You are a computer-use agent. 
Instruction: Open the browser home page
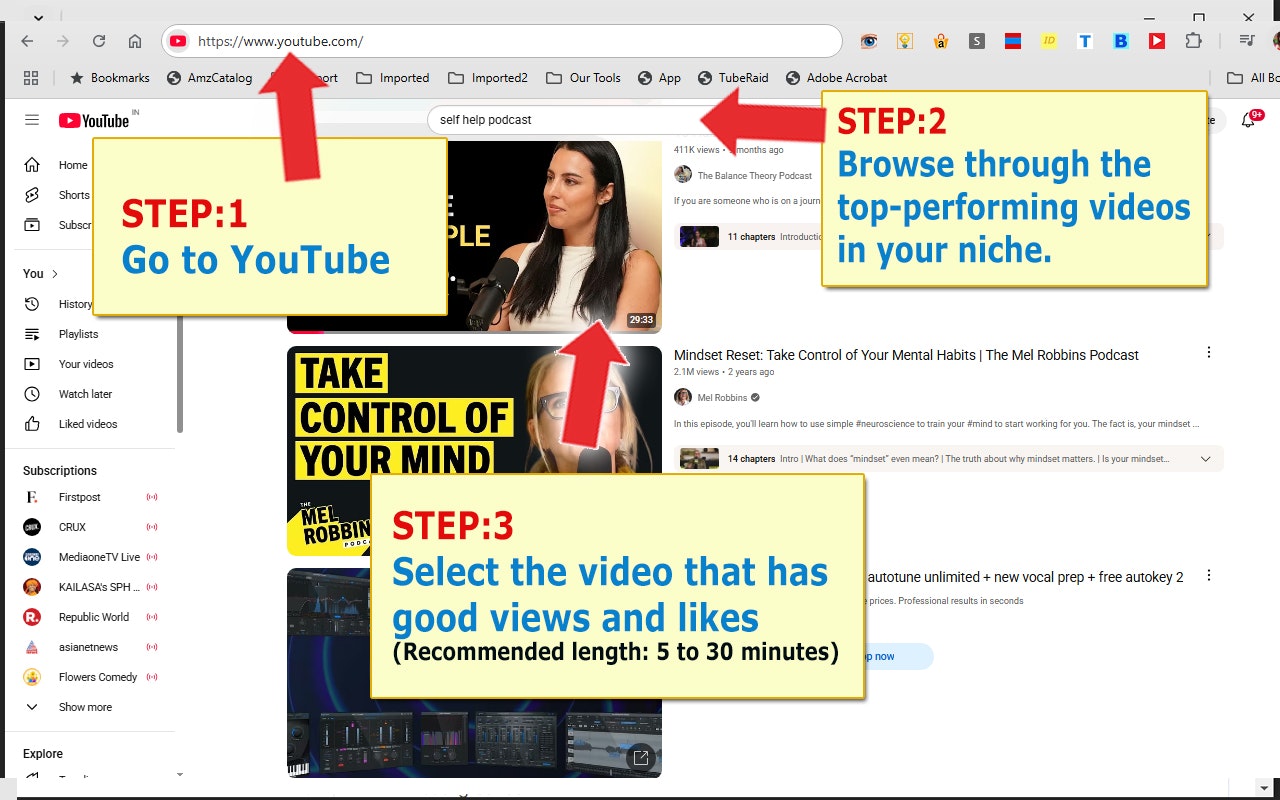click(135, 41)
